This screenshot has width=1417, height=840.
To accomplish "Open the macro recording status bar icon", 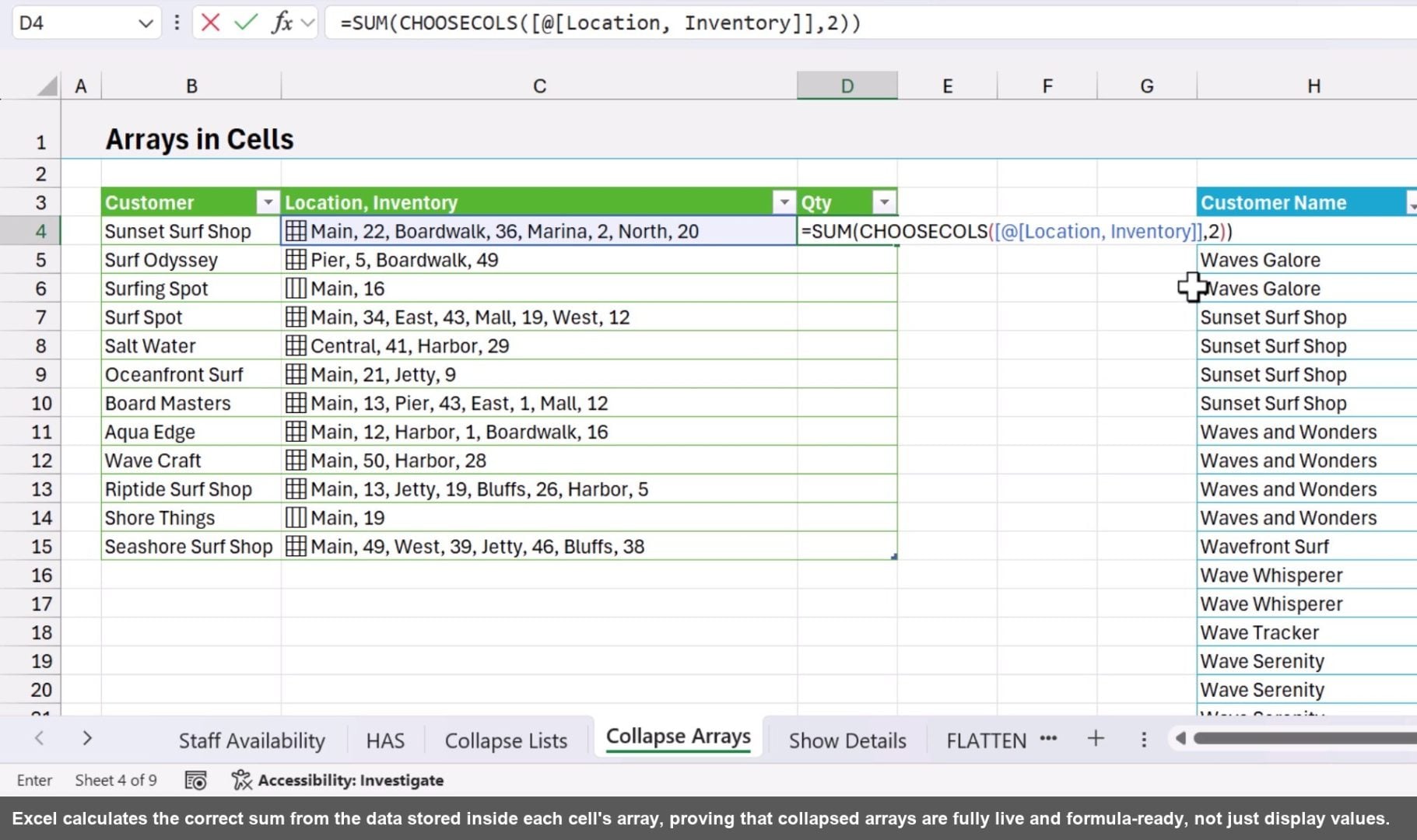I will 195,780.
